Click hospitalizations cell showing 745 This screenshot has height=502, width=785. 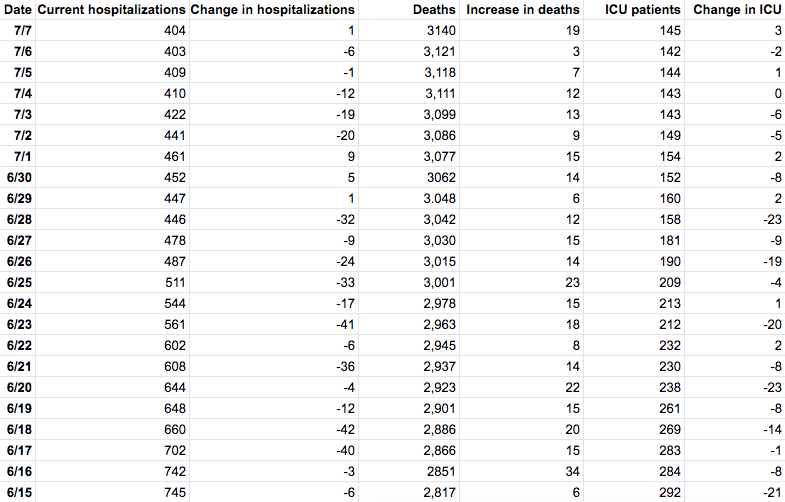[x=173, y=493]
